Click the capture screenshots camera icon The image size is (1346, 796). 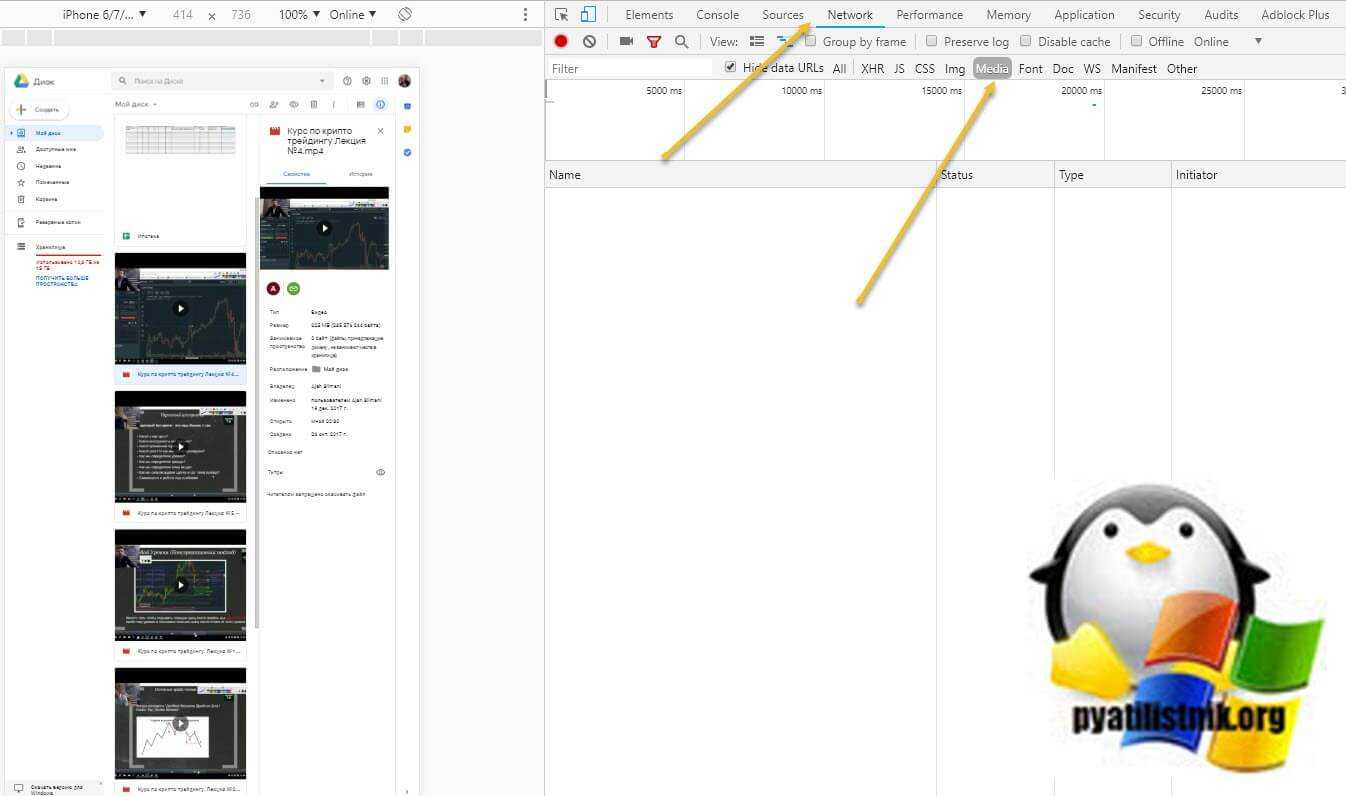click(x=626, y=42)
